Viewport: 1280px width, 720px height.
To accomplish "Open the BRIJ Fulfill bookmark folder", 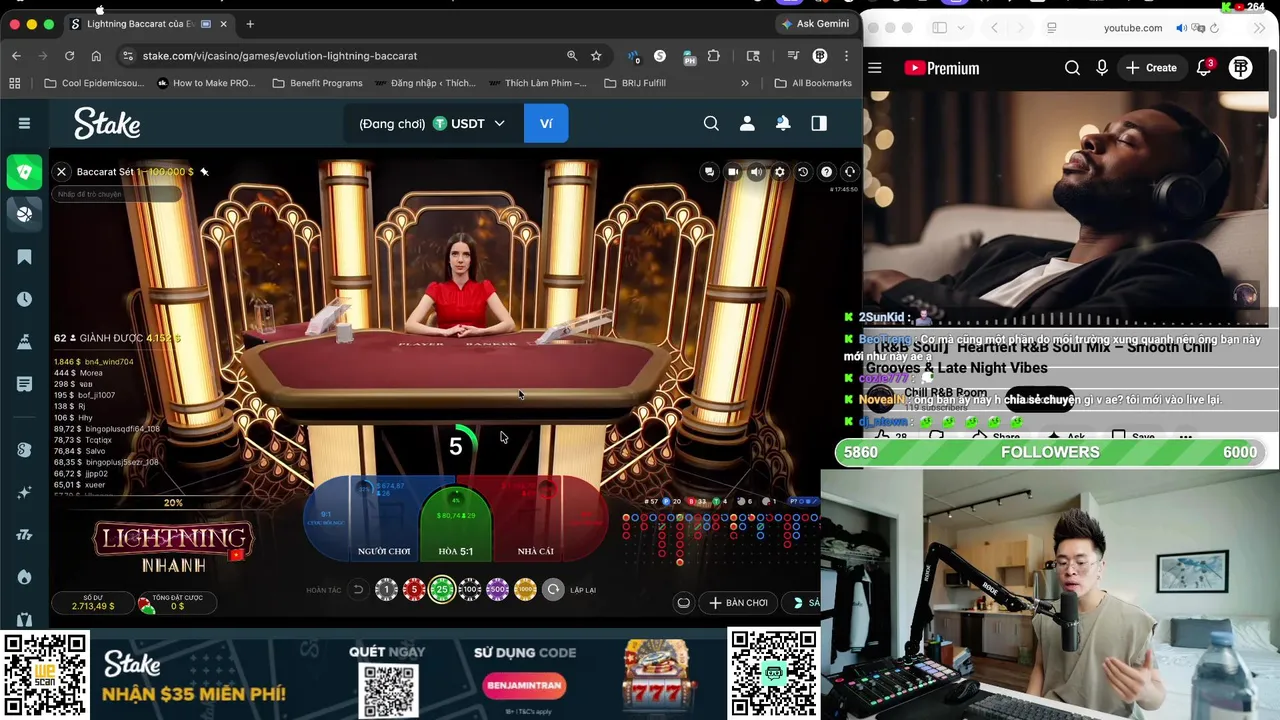I will [635, 83].
